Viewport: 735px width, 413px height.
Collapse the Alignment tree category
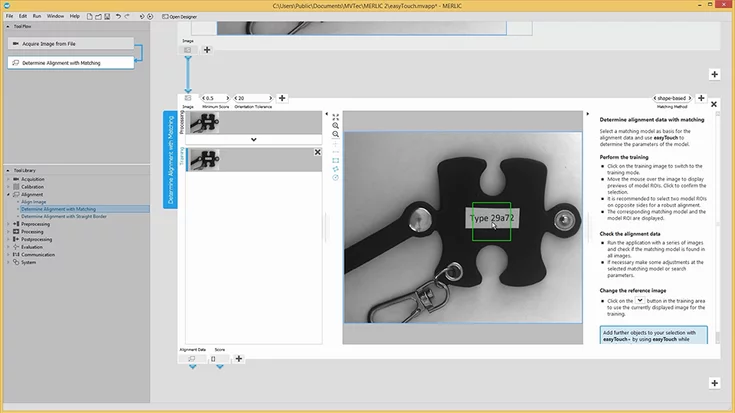(x=9, y=194)
